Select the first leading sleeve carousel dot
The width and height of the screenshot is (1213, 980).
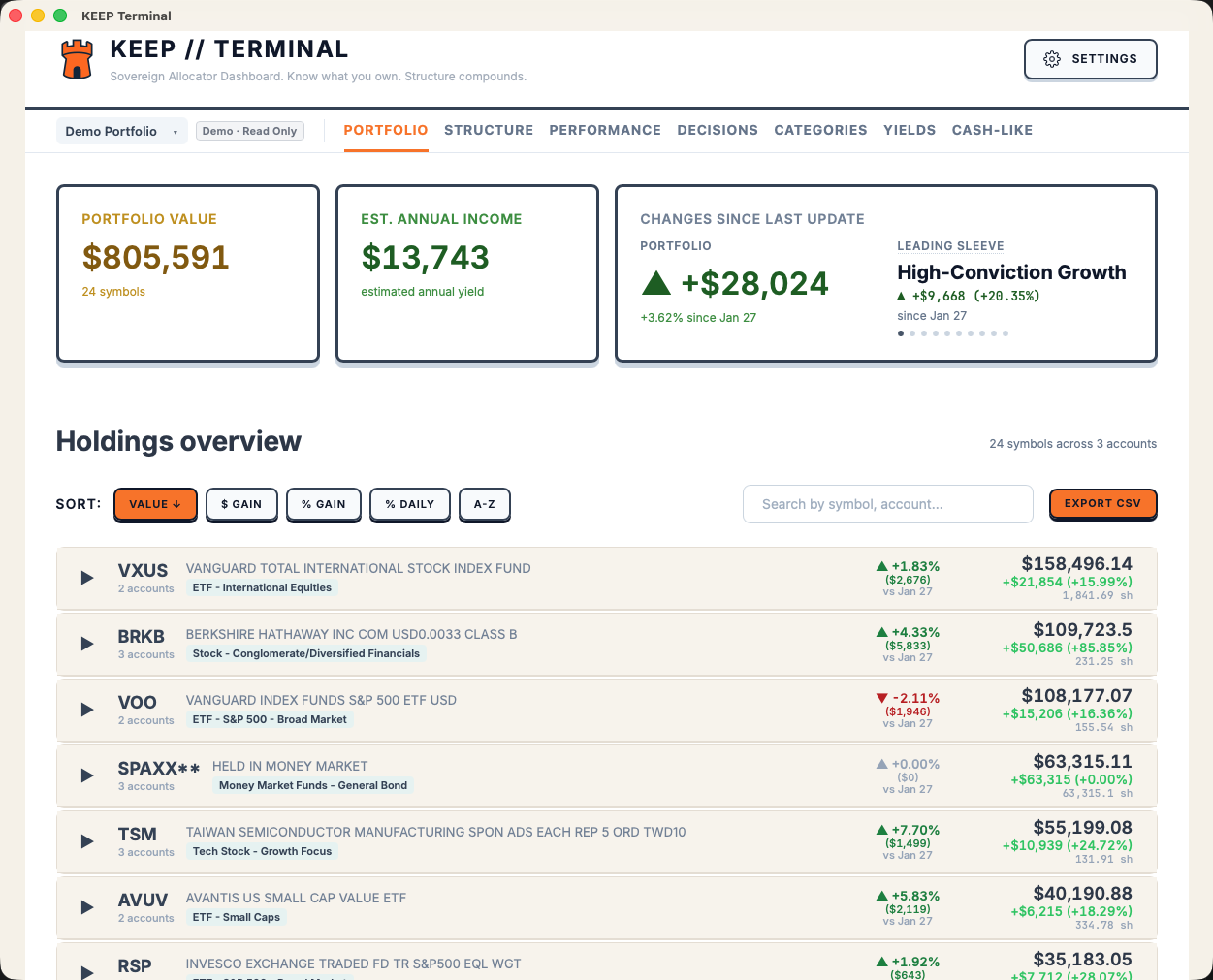[x=901, y=333]
